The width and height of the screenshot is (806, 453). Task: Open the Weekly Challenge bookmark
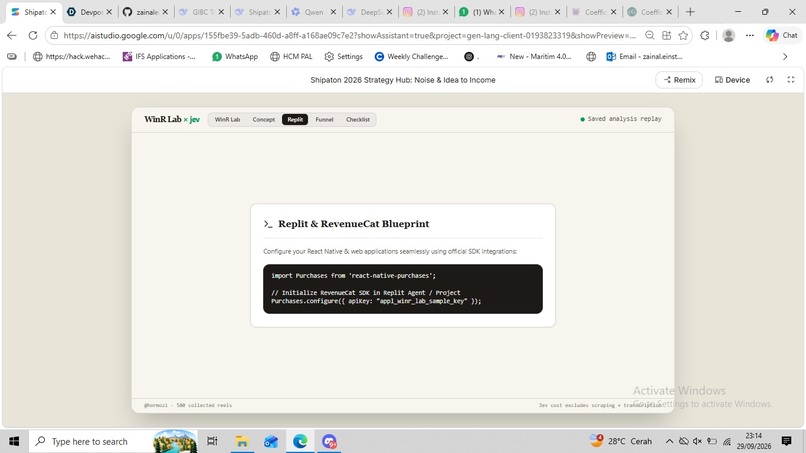411,57
